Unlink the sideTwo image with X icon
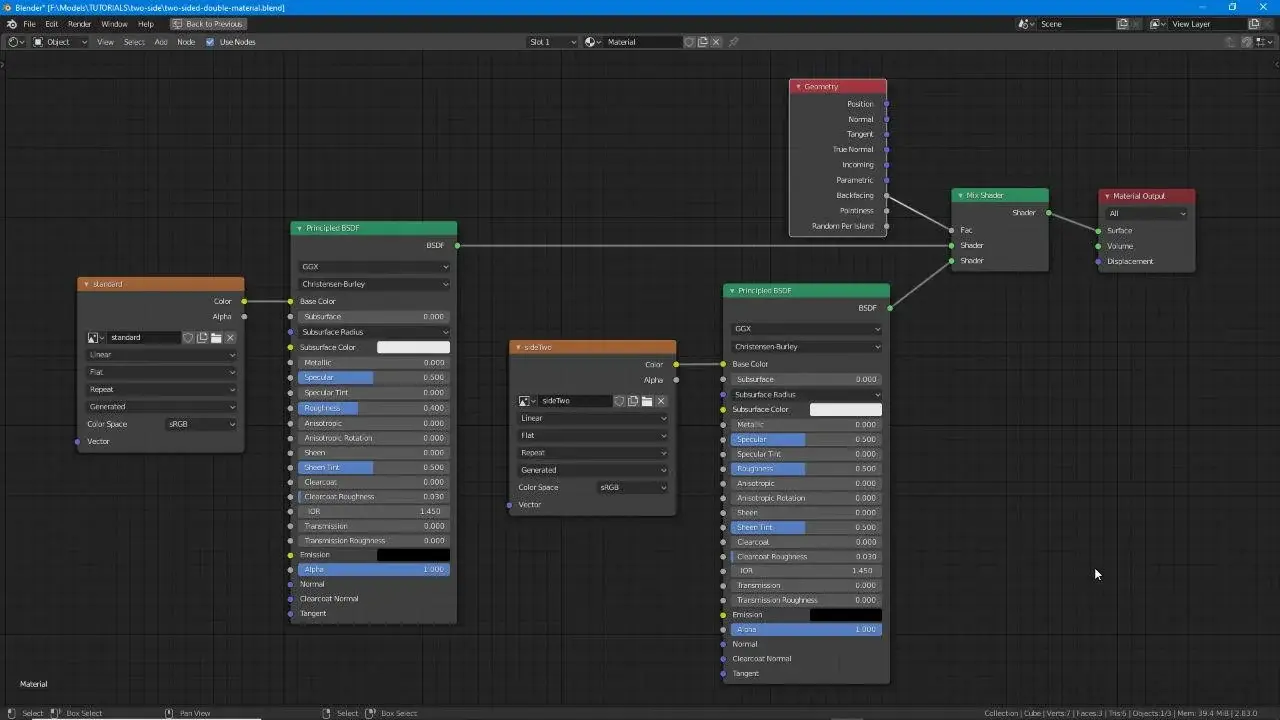Image resolution: width=1280 pixels, height=720 pixels. pyautogui.click(x=661, y=401)
